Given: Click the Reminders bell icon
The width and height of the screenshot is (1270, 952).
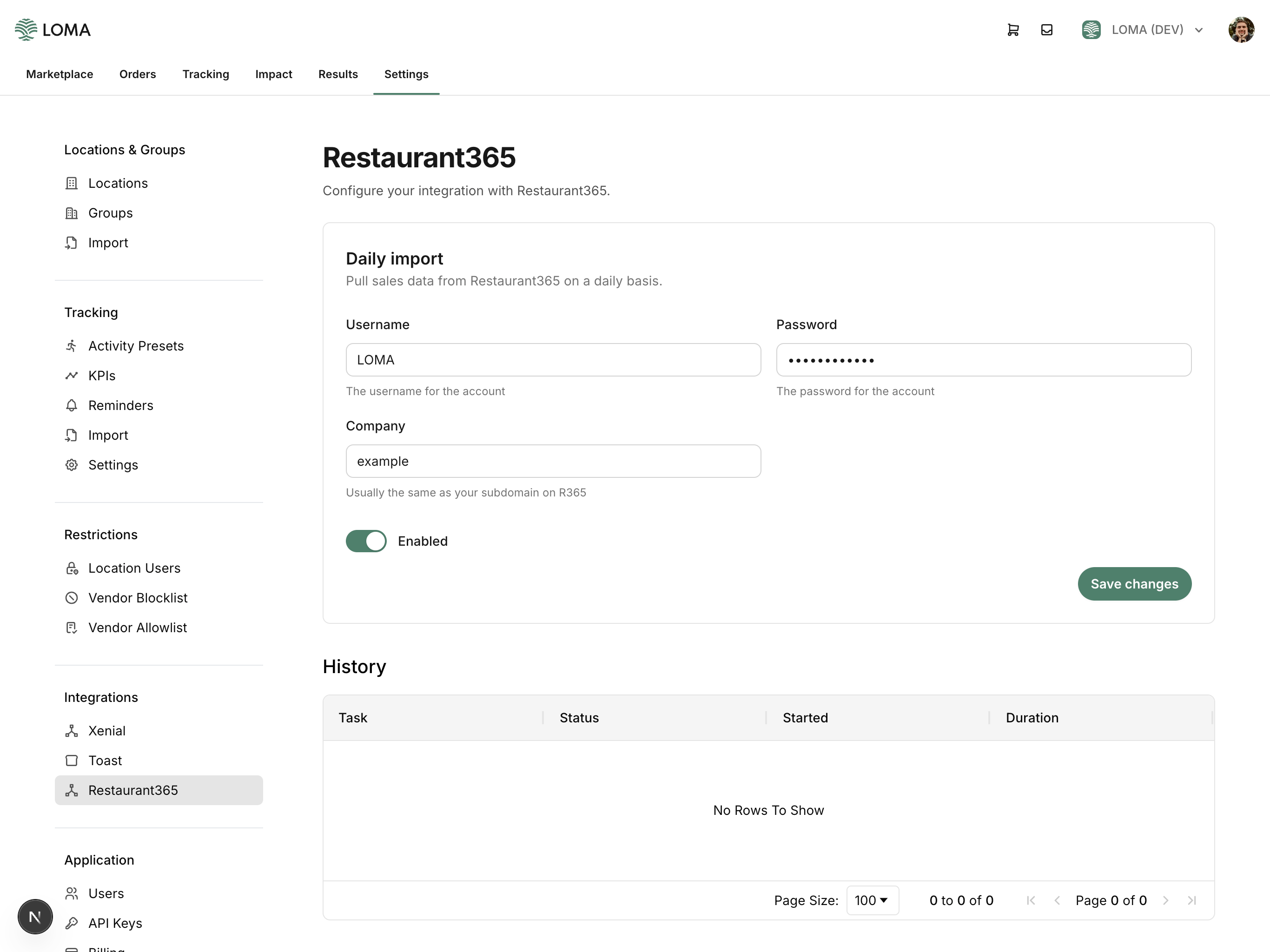Looking at the screenshot, I should coord(72,405).
